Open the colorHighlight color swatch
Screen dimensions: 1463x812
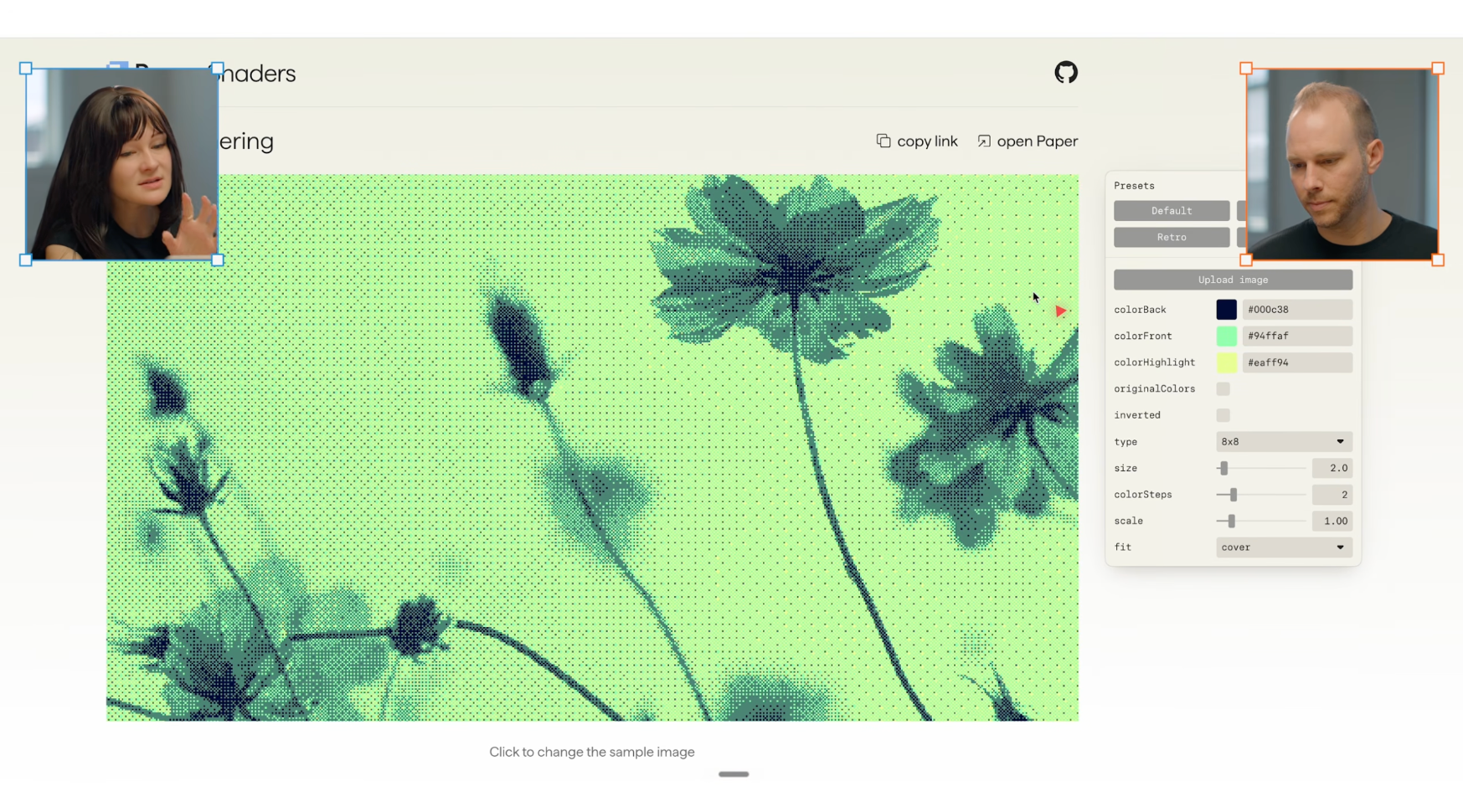pyautogui.click(x=1226, y=362)
